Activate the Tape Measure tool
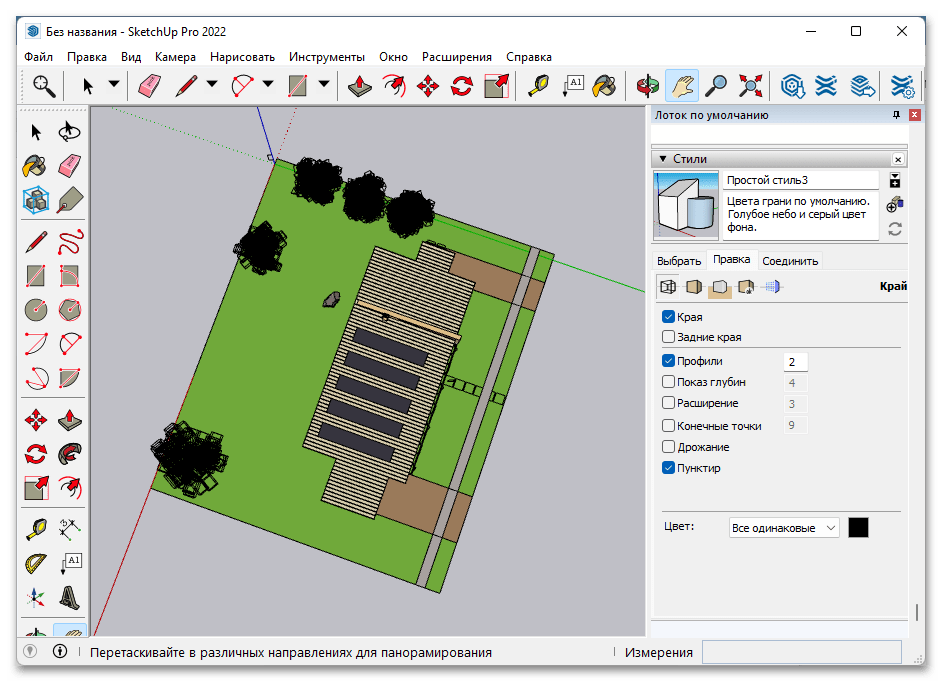This screenshot has width=942, height=682. click(539, 86)
